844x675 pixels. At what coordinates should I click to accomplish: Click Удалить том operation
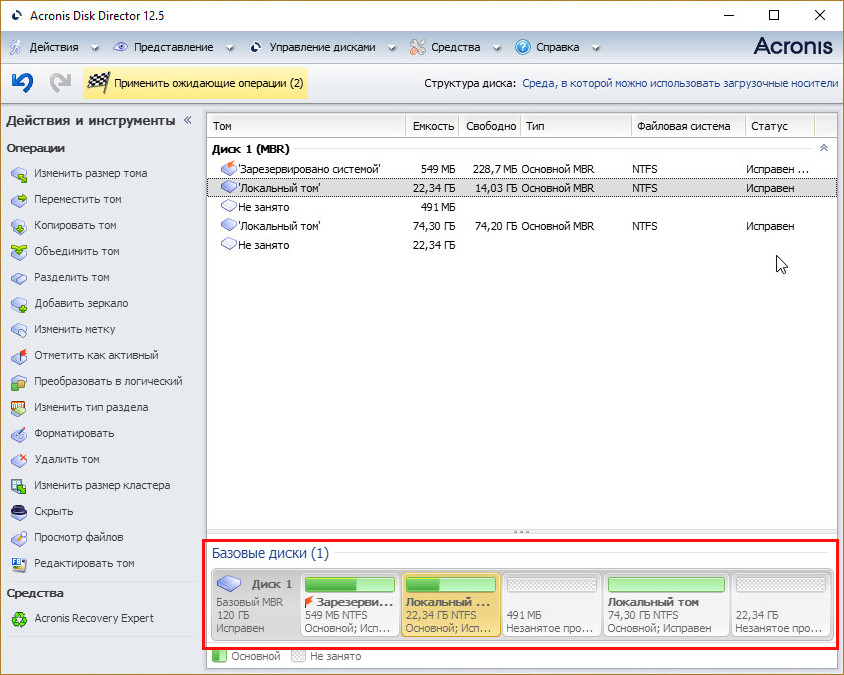point(67,460)
